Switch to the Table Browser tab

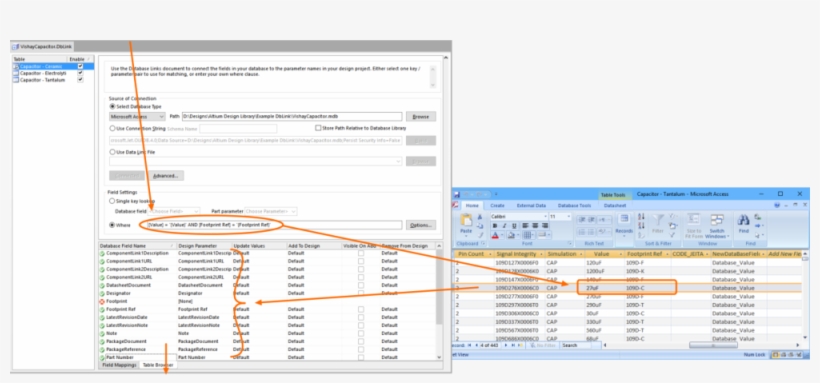click(x=158, y=365)
